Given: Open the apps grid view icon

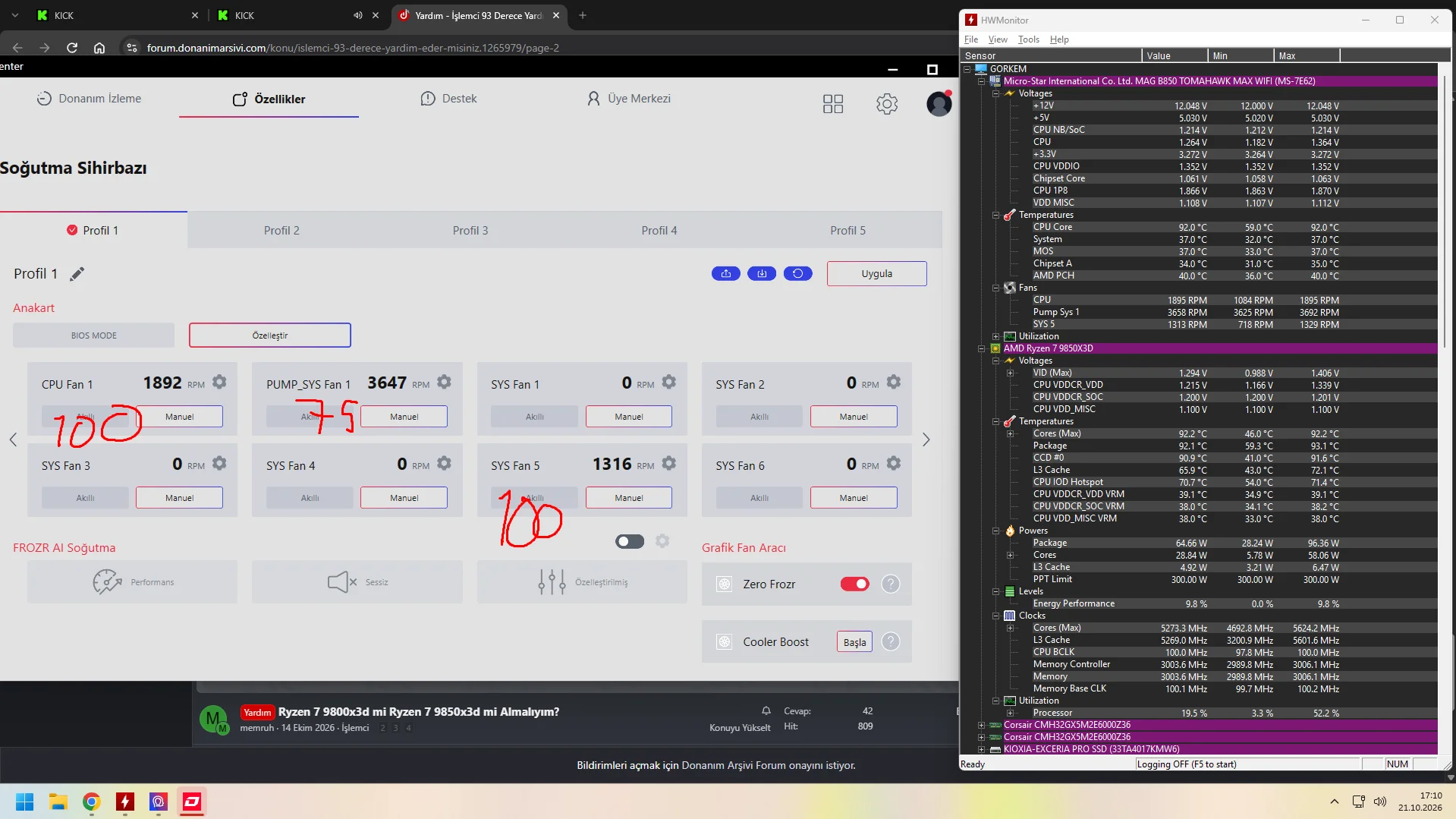Looking at the screenshot, I should coord(833,104).
